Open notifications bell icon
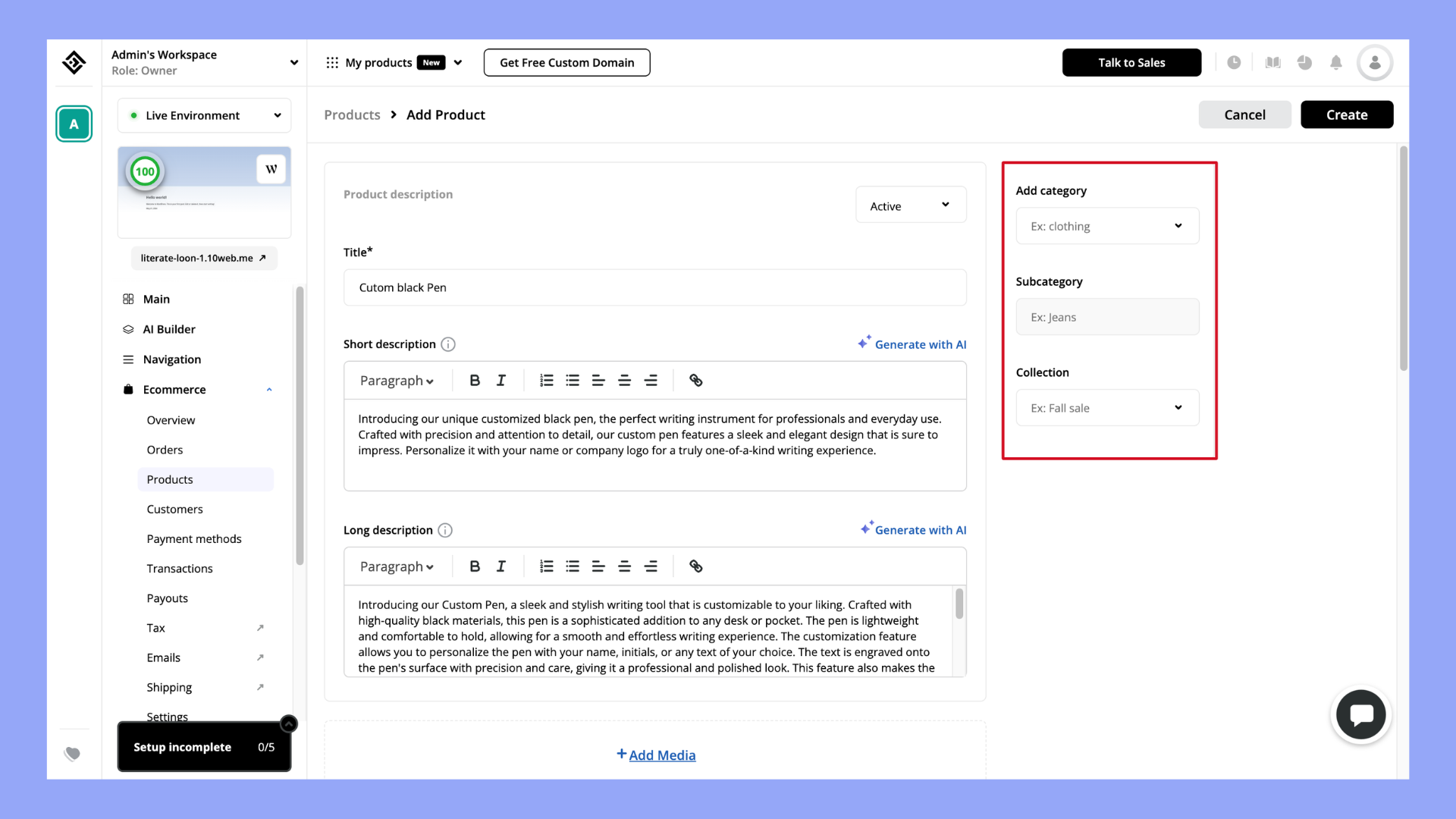This screenshot has height=819, width=1456. click(x=1336, y=63)
